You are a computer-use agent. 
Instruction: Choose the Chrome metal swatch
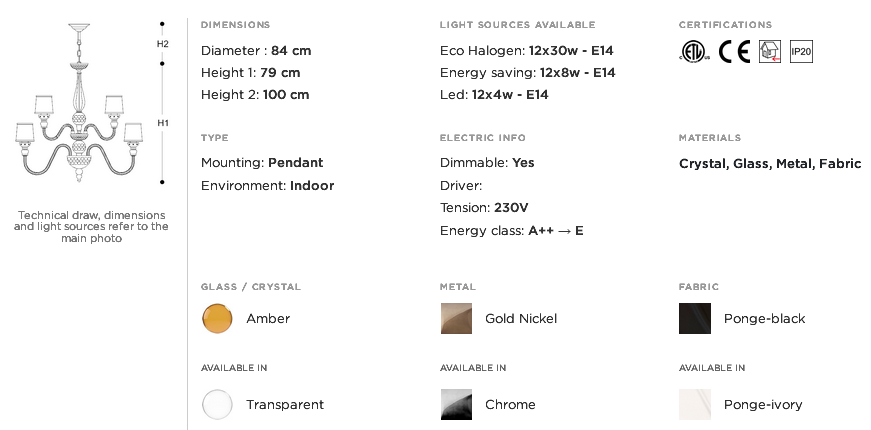[456, 404]
